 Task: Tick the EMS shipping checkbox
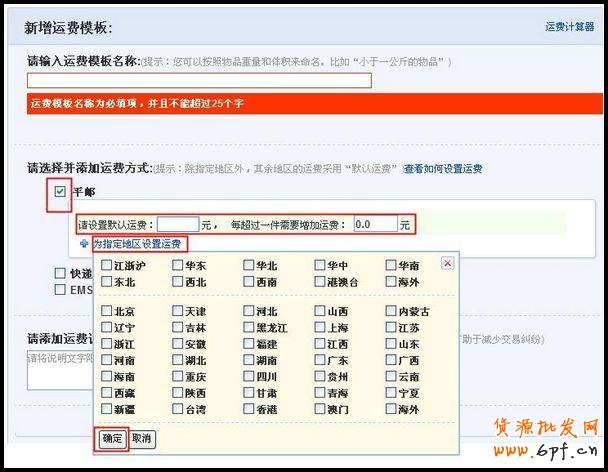(x=61, y=289)
